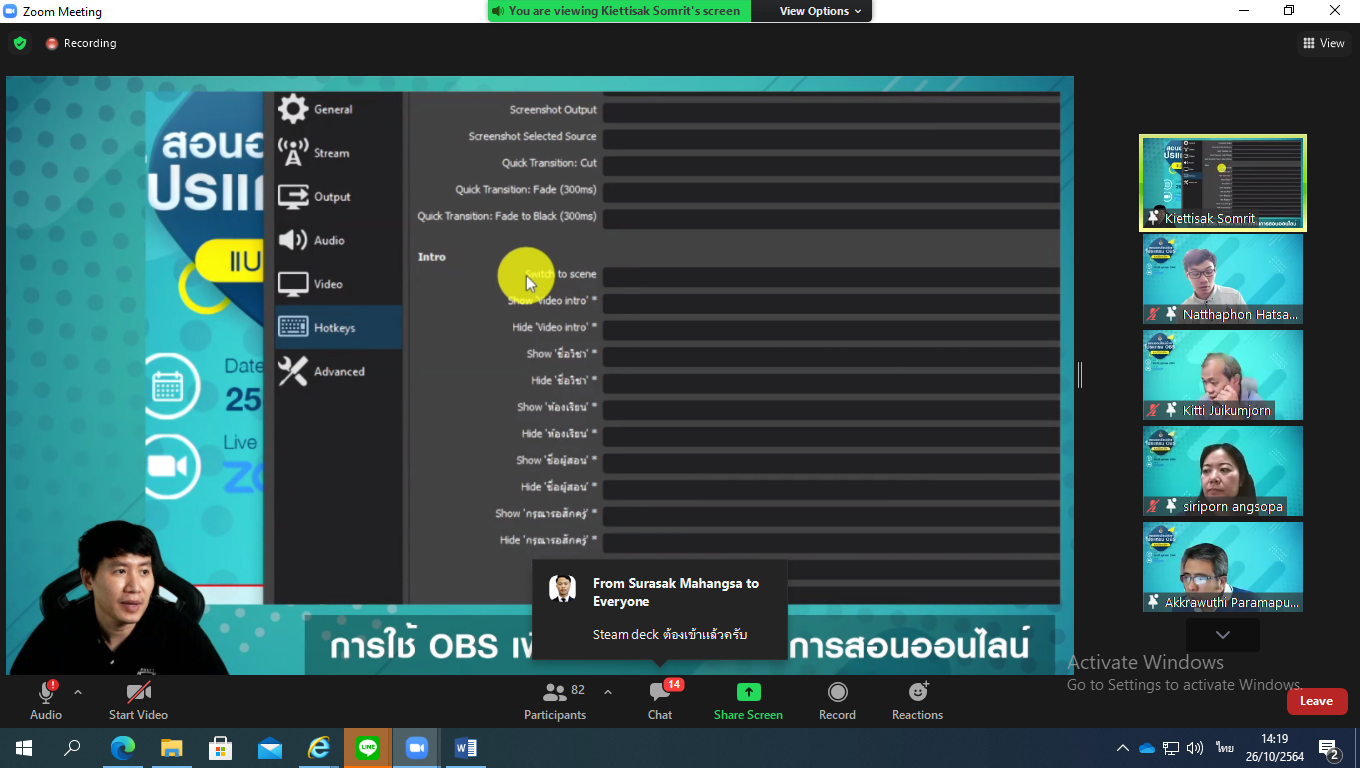
Task: Open the Windows notification center
Action: [x=1330, y=749]
